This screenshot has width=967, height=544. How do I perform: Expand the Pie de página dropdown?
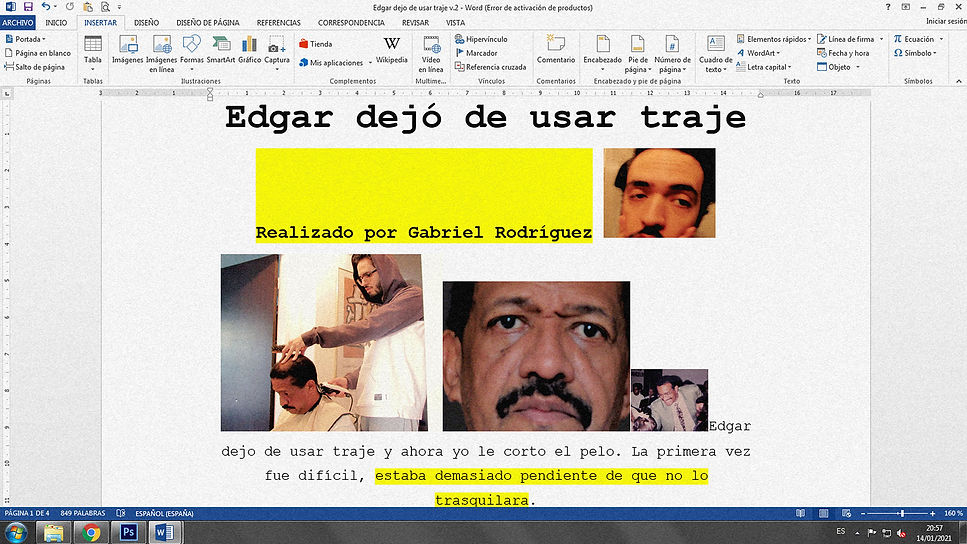coord(638,54)
